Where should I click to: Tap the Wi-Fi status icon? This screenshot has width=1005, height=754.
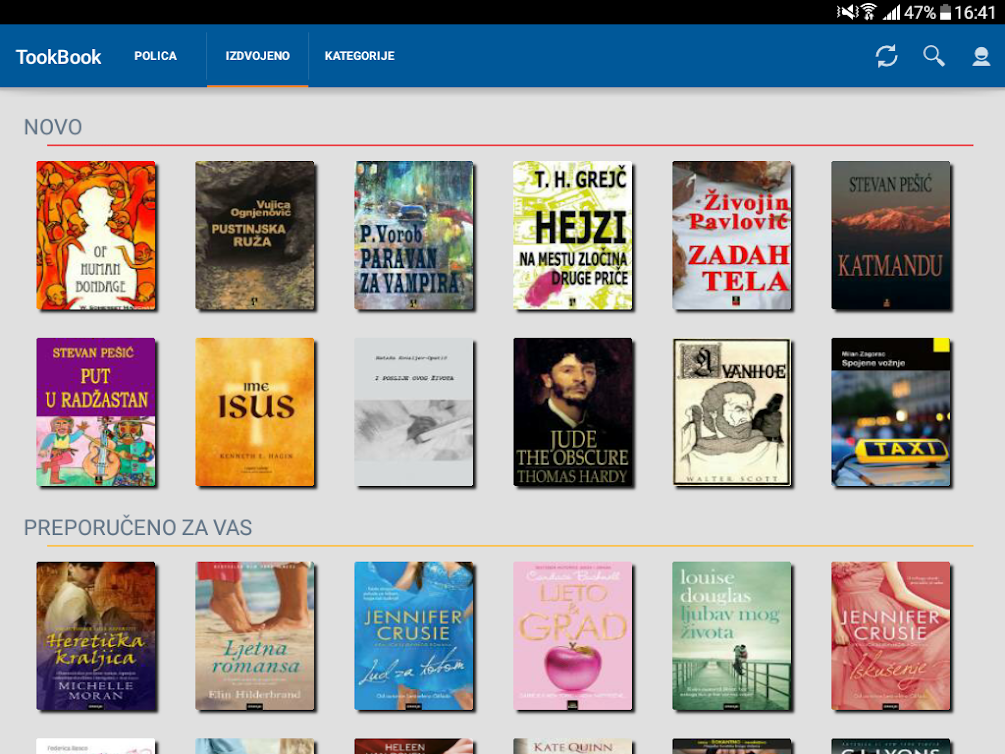(868, 12)
